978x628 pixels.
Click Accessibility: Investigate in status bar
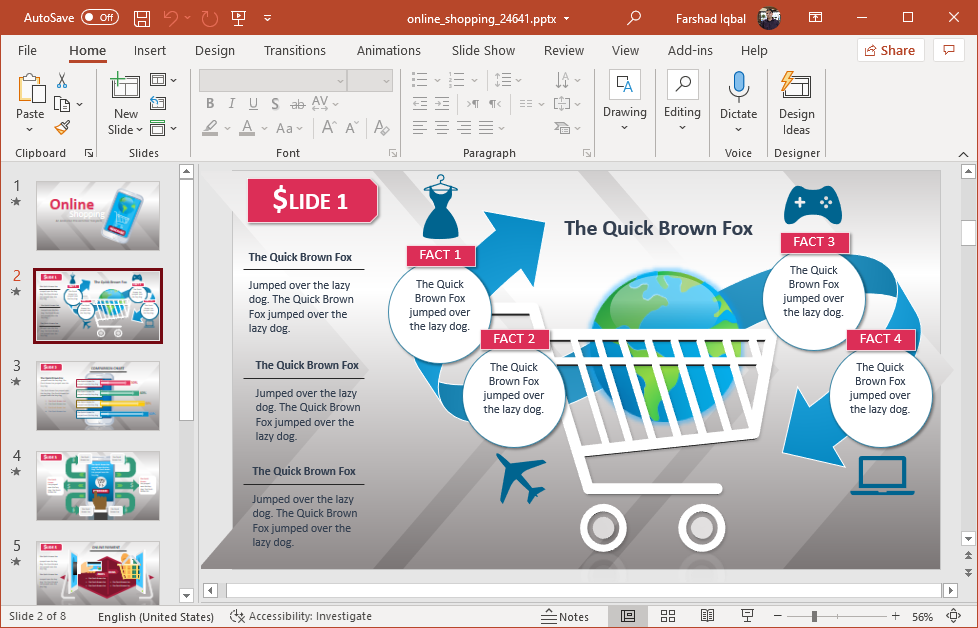[300, 616]
